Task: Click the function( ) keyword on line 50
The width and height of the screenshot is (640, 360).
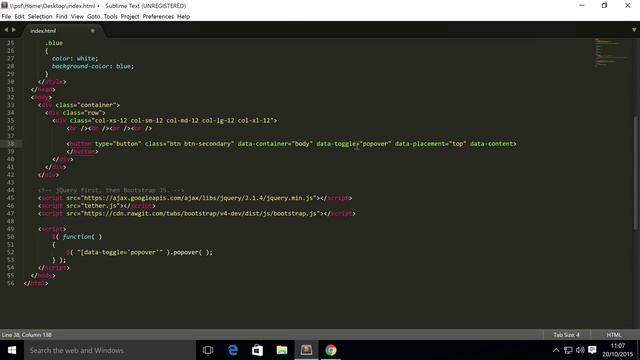Action: (82, 237)
